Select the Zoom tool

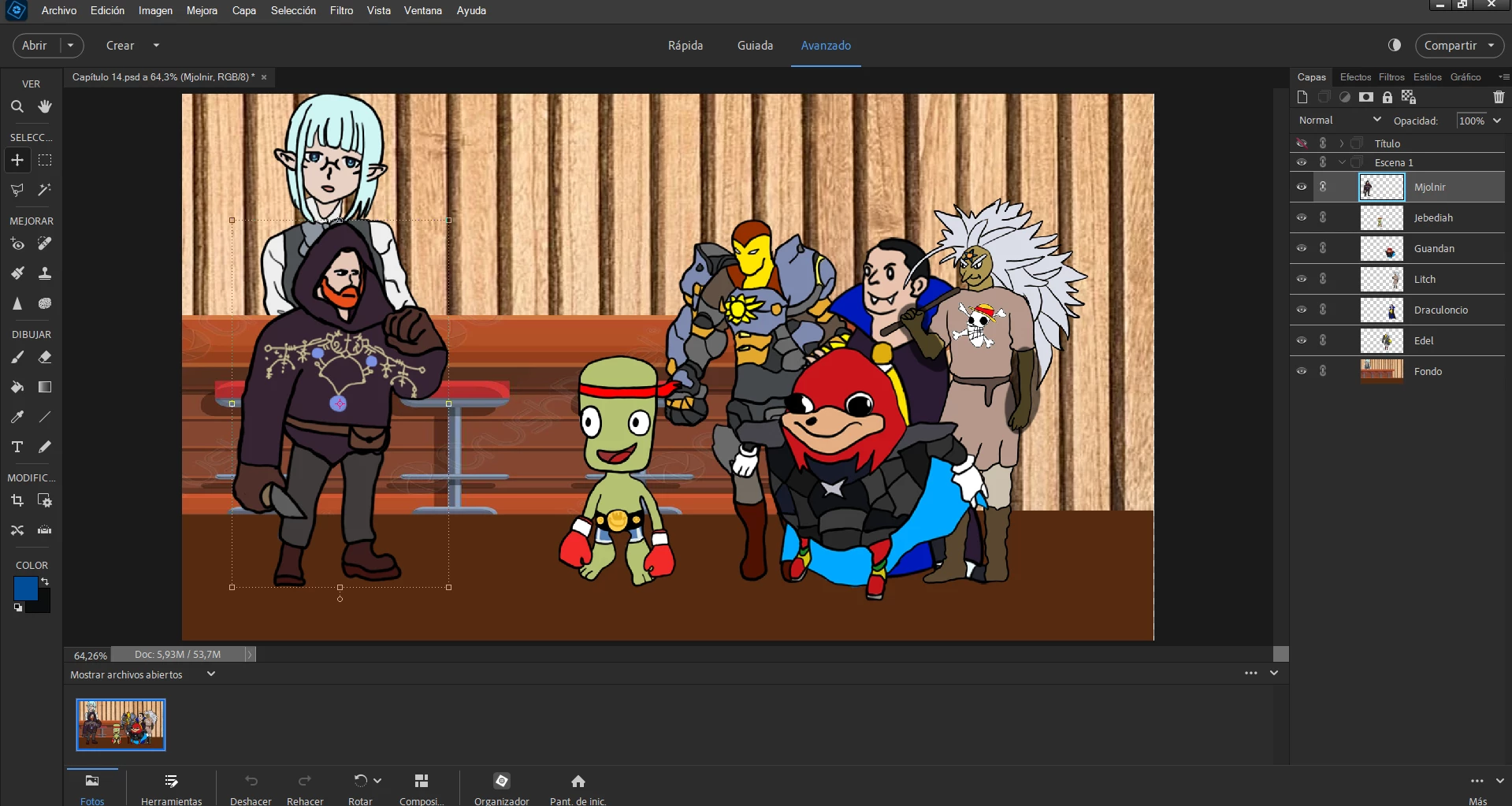pyautogui.click(x=17, y=106)
